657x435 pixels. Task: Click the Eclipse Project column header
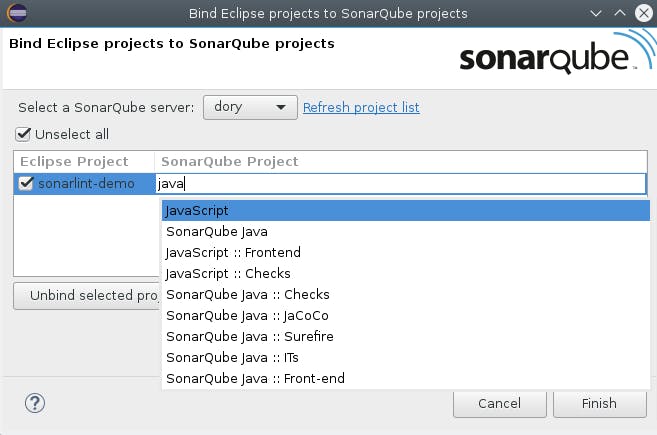pos(84,162)
